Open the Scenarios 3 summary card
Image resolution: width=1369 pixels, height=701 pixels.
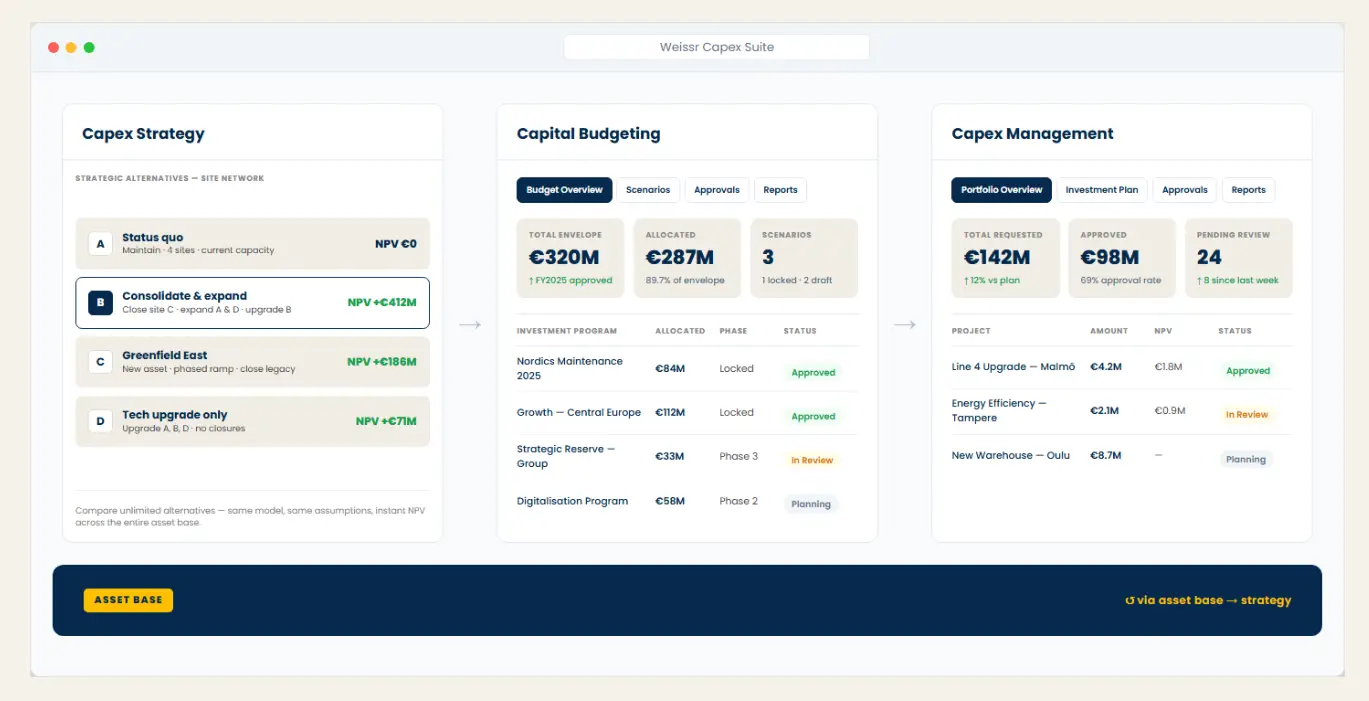tap(804, 258)
